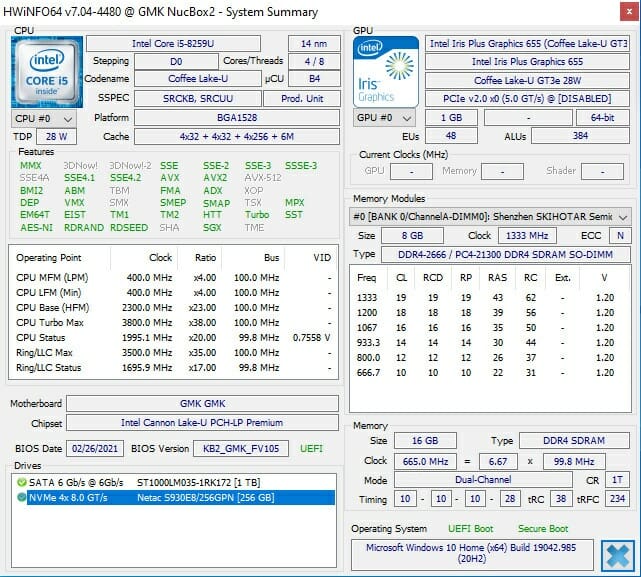Click the DDR4 SDRAM memory type field

tap(574, 441)
